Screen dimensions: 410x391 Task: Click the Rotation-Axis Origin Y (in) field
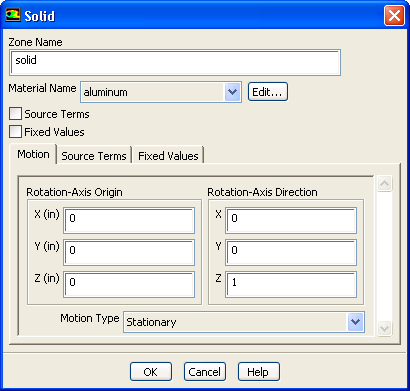point(129,252)
